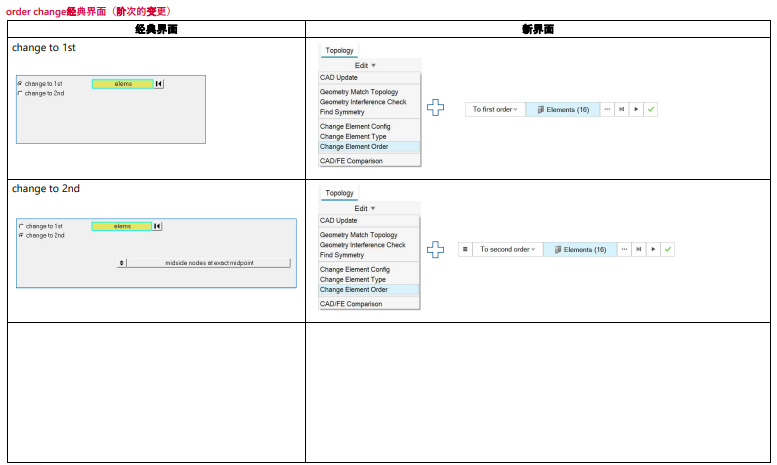Open the 'To first order' dropdown
This screenshot has height=465, width=777.
pos(495,109)
